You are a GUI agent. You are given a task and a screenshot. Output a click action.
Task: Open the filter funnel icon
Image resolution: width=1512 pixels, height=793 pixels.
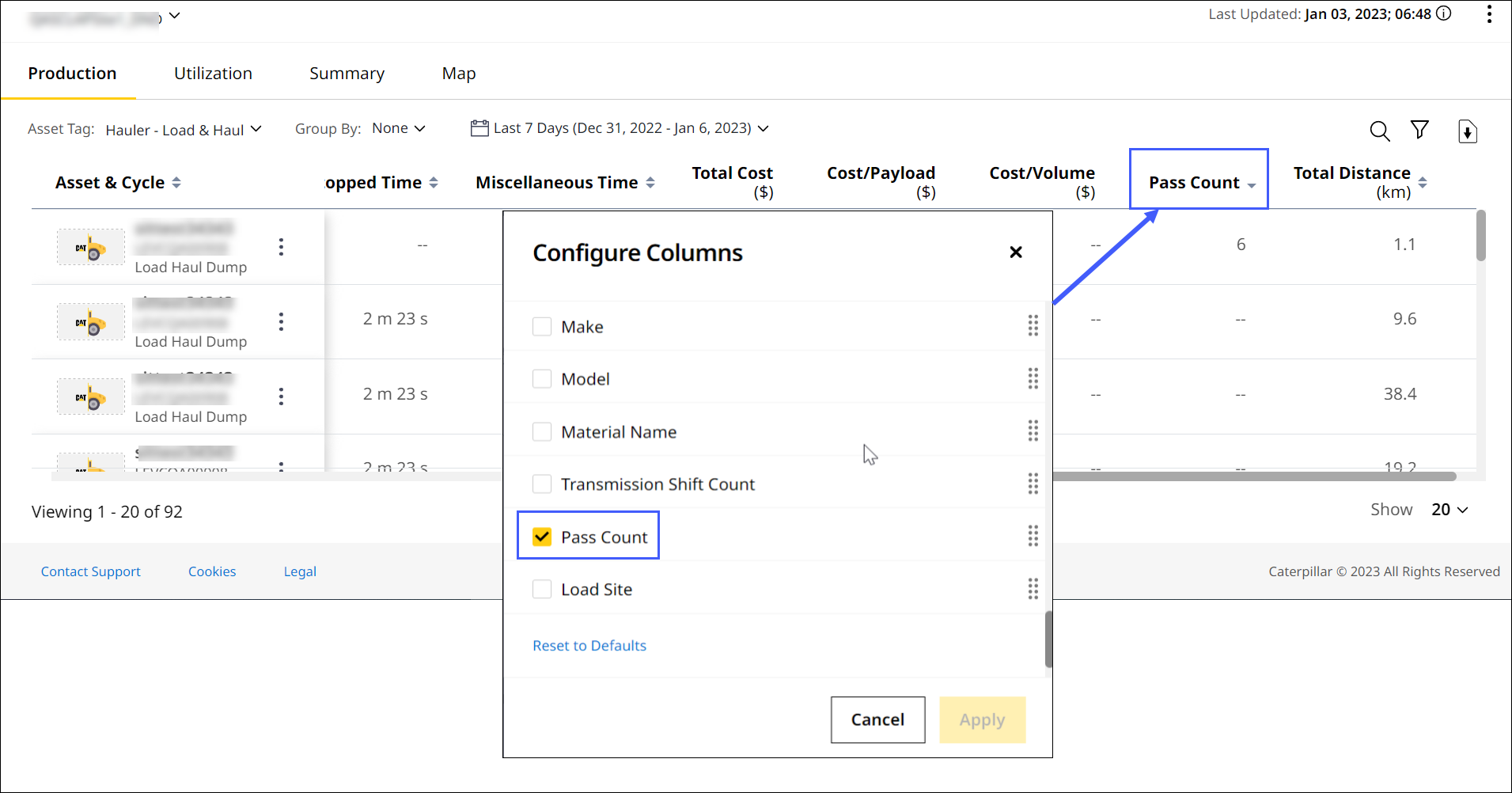1419,130
